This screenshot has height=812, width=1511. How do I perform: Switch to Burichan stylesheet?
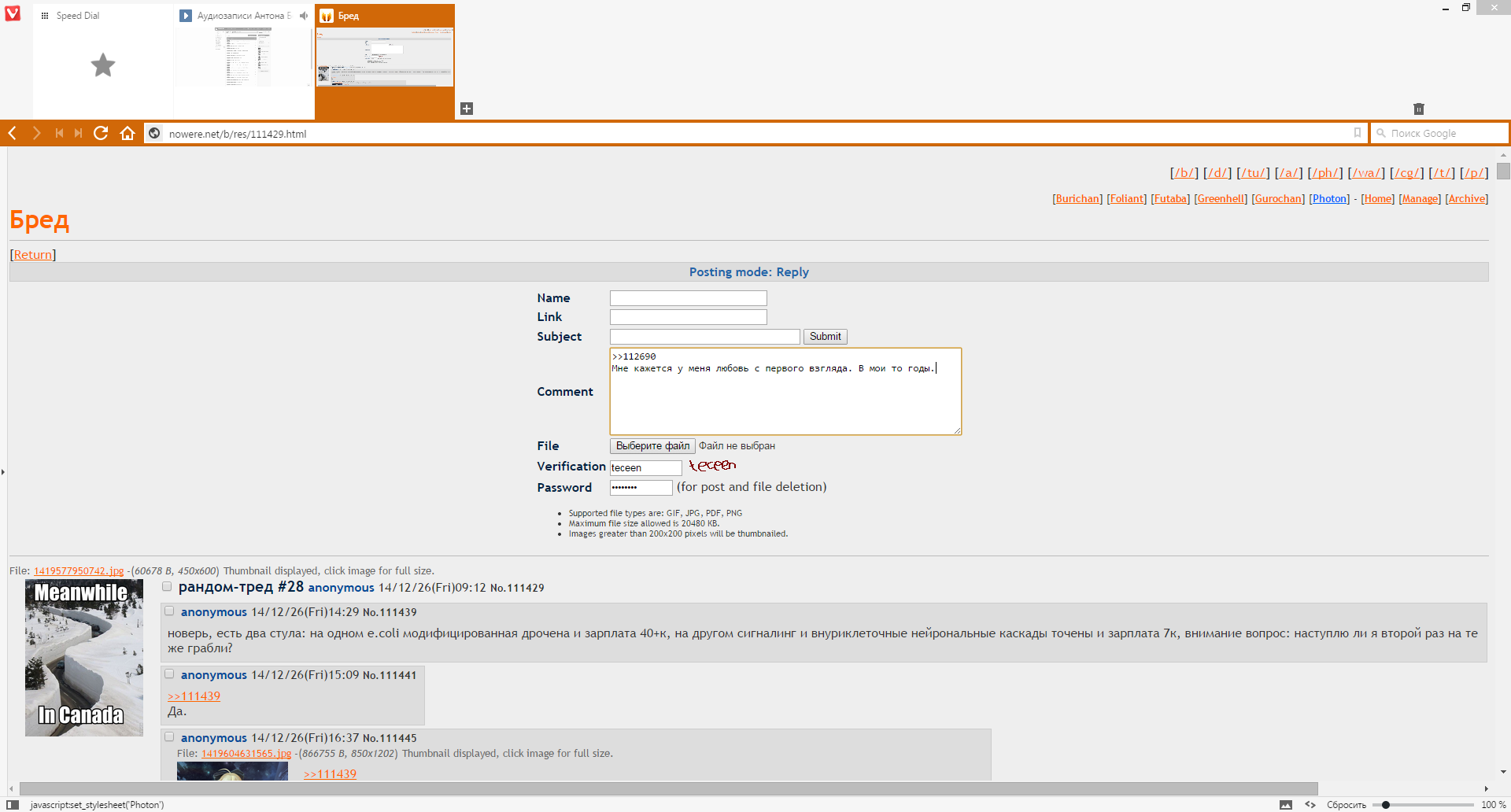tap(1077, 199)
